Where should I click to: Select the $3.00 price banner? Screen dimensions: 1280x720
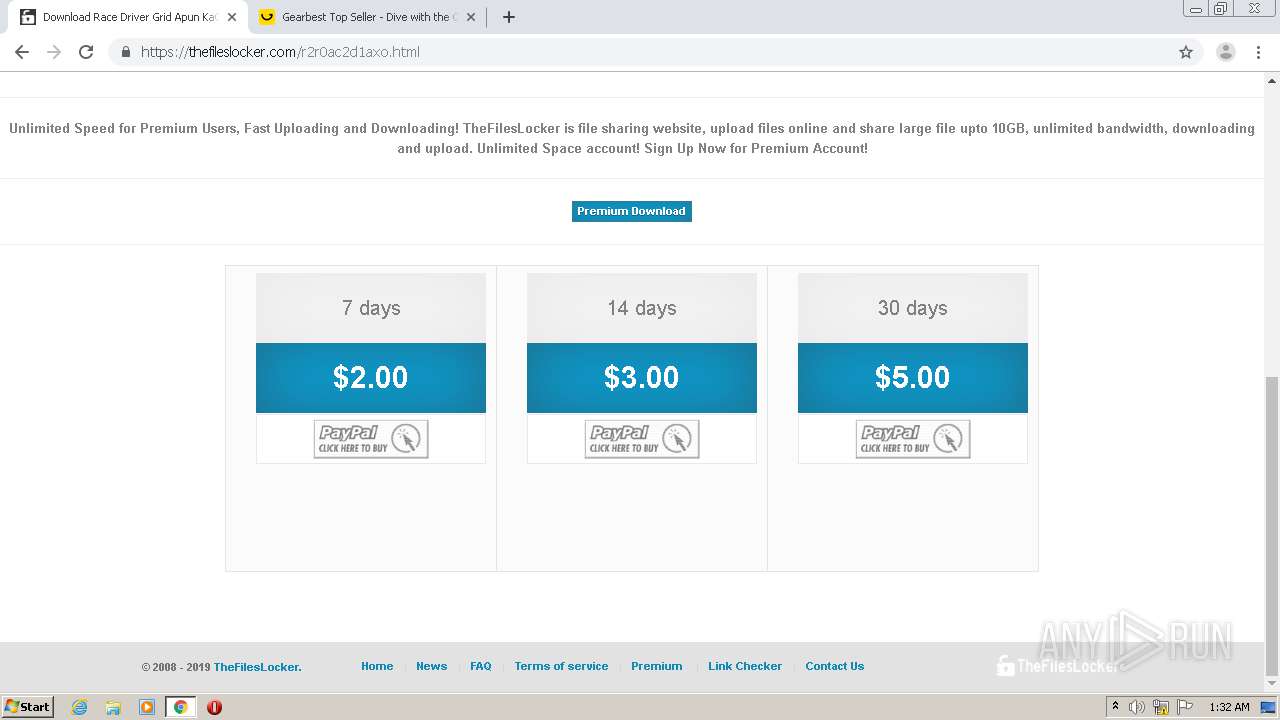642,377
